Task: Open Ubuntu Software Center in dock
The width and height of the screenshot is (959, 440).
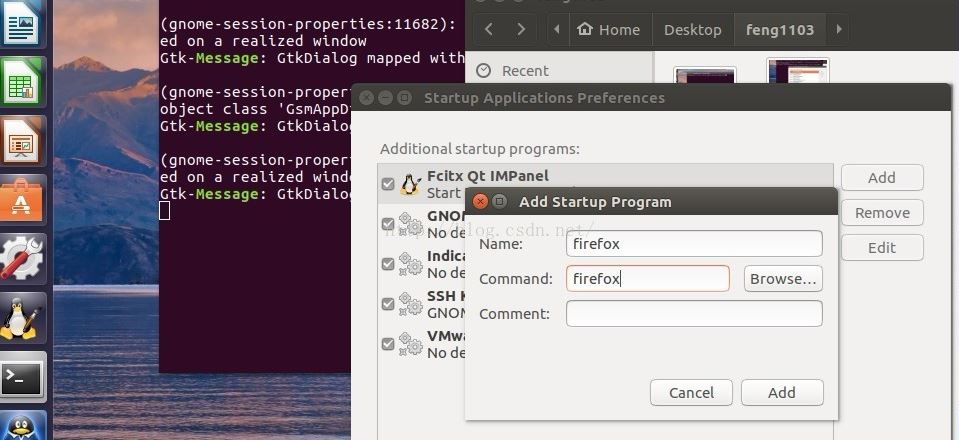Action: [x=23, y=199]
